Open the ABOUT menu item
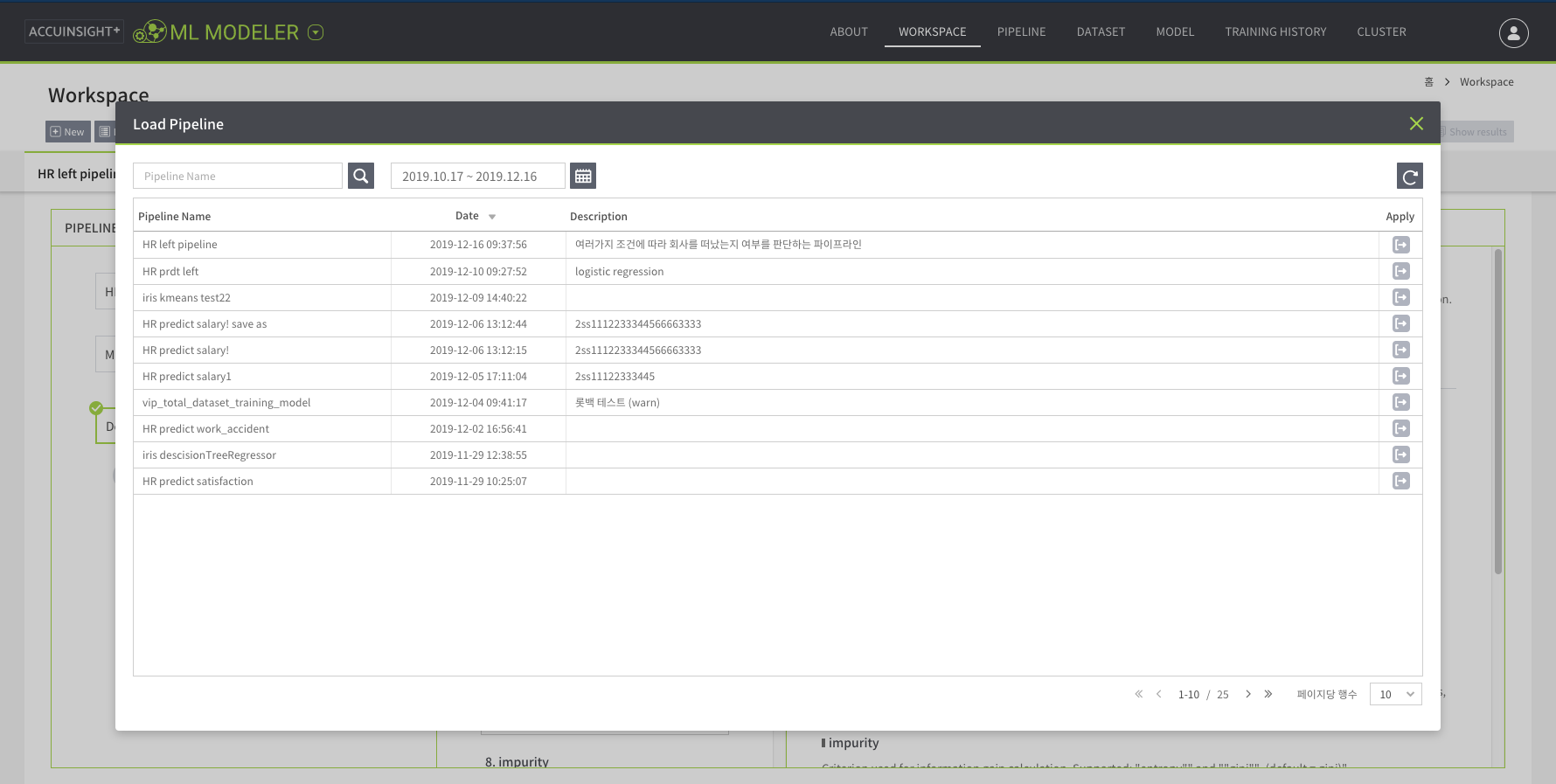The height and width of the screenshot is (784, 1556). coord(849,31)
